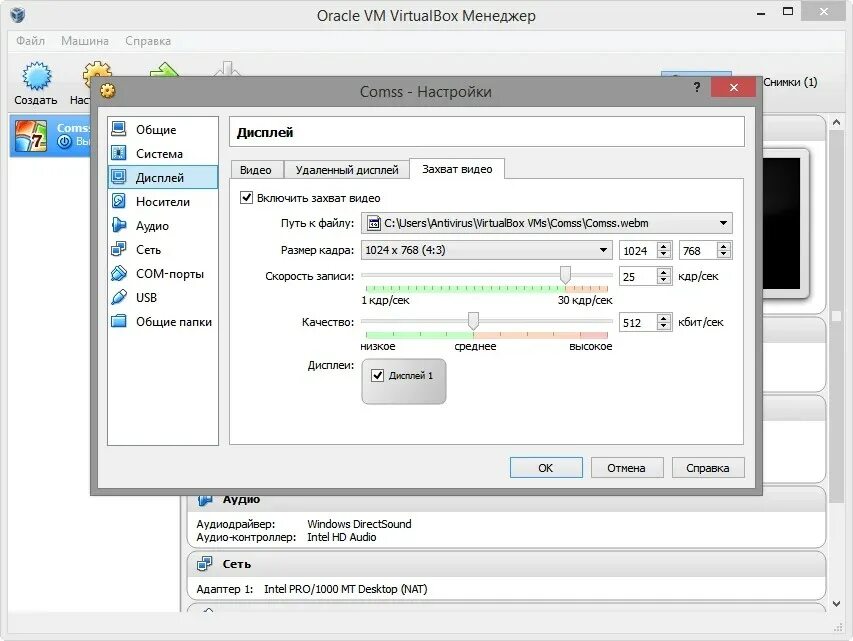853x641 pixels.
Task: Click the bitrate field 512
Action: (638, 322)
